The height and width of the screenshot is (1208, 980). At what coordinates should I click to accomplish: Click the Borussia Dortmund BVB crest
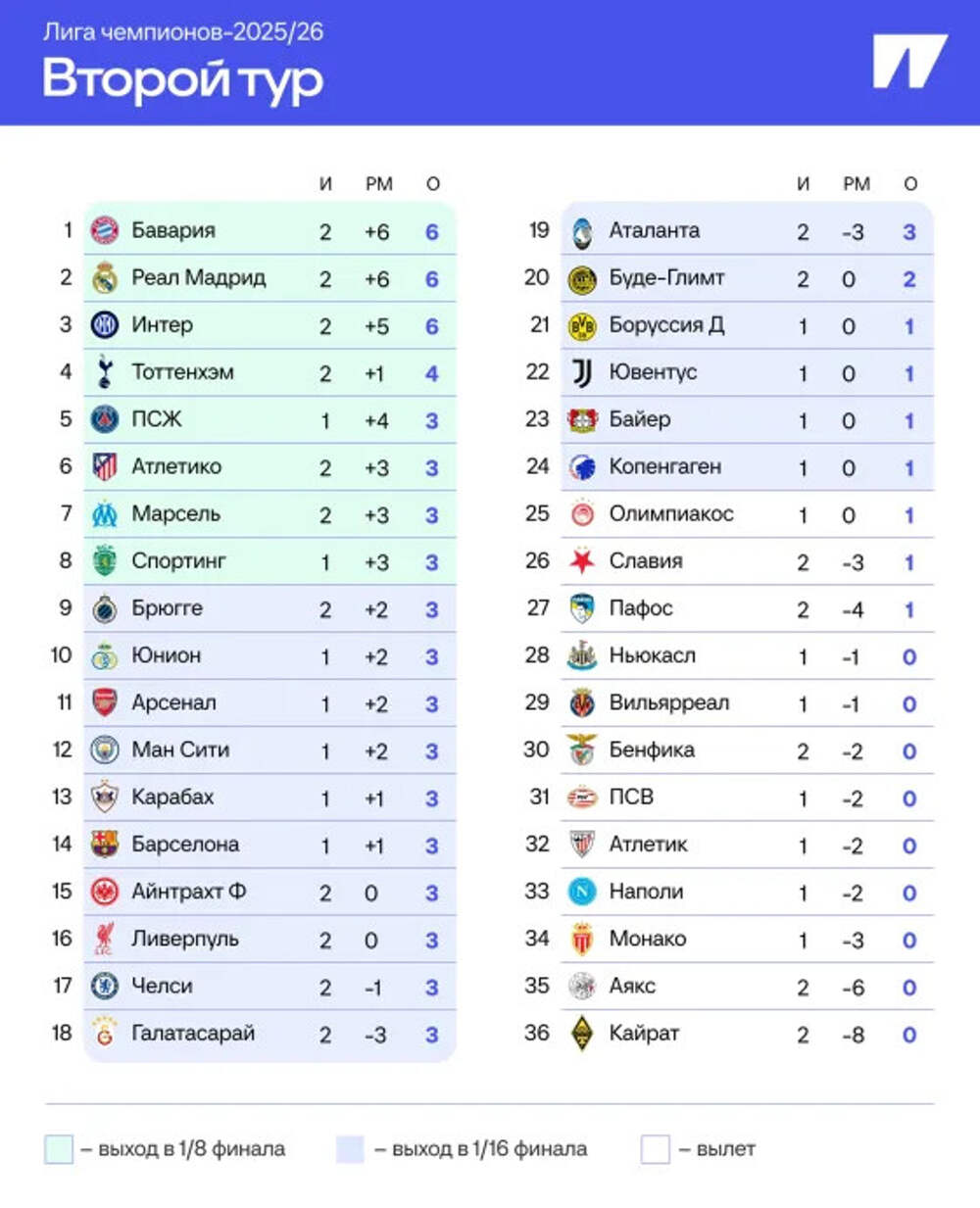pyautogui.click(x=582, y=325)
